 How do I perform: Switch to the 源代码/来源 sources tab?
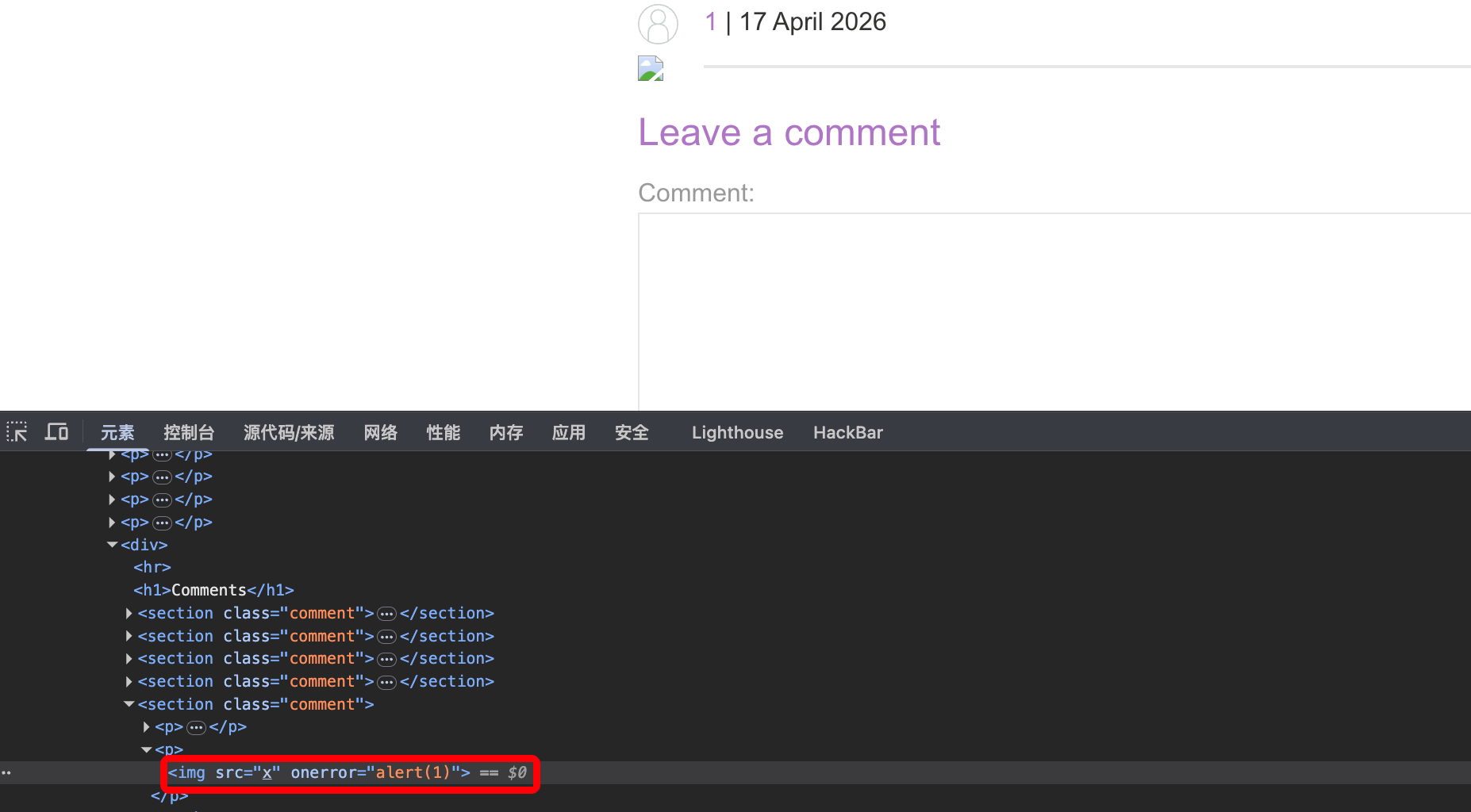289,432
